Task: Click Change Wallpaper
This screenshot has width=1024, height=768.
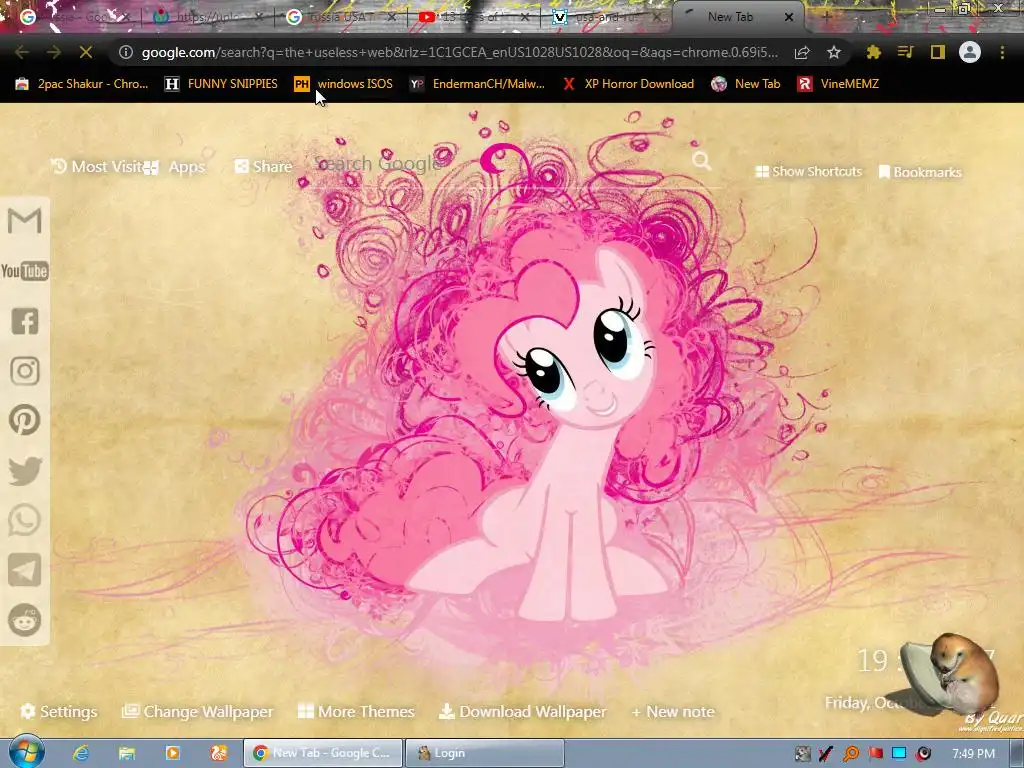Action: click(198, 711)
